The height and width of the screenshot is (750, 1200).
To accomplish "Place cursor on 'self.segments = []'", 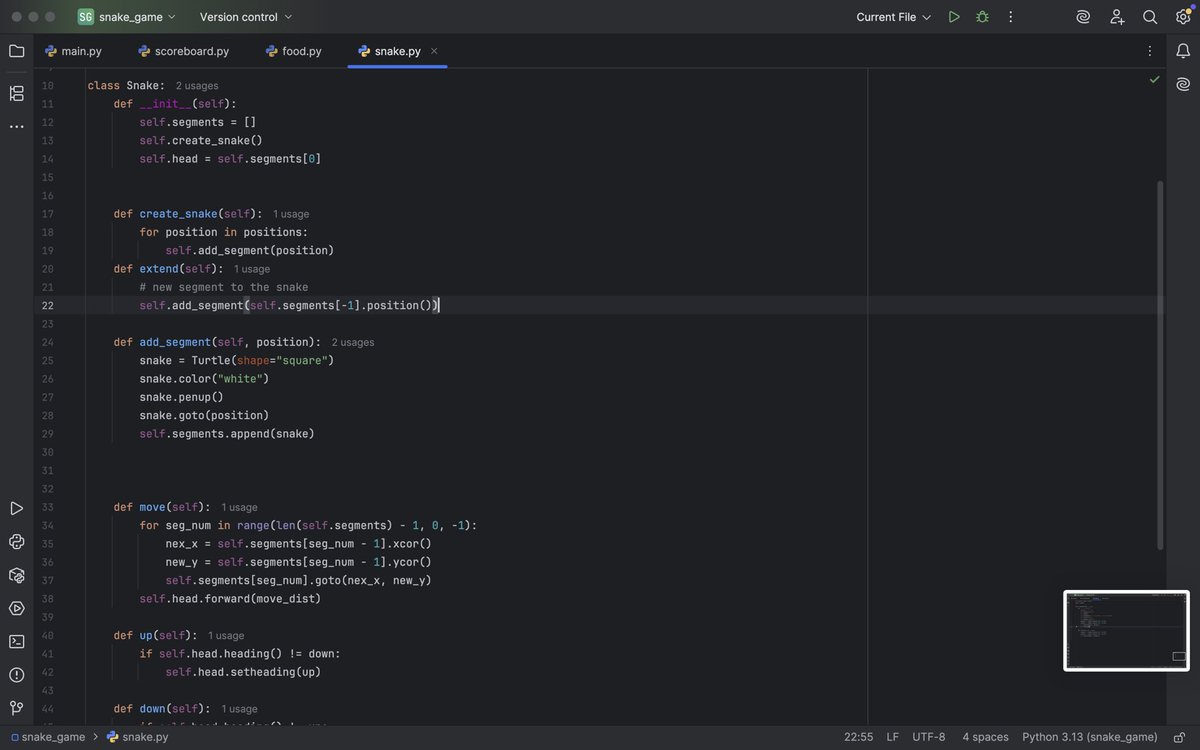I will tap(198, 122).
